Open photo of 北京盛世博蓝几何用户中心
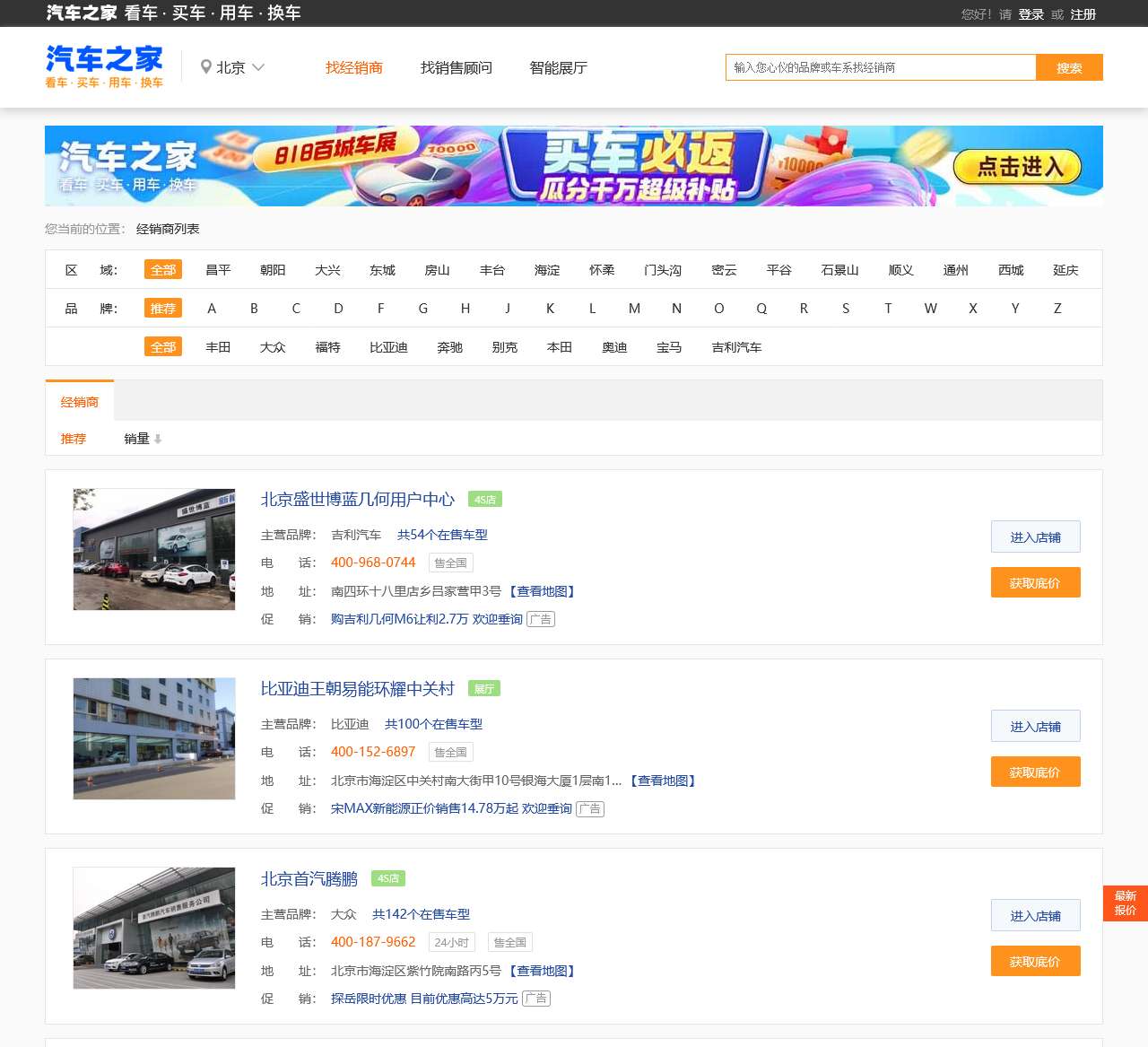 (154, 549)
